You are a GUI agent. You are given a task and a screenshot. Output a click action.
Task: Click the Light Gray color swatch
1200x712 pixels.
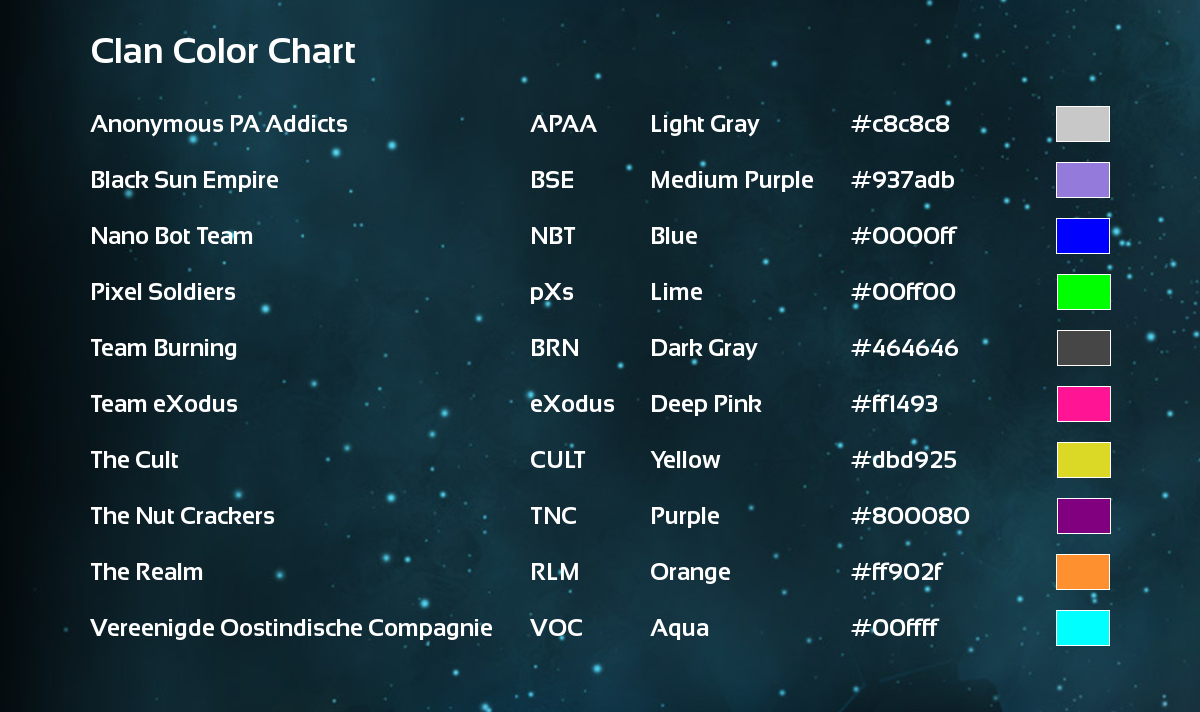pos(1082,124)
